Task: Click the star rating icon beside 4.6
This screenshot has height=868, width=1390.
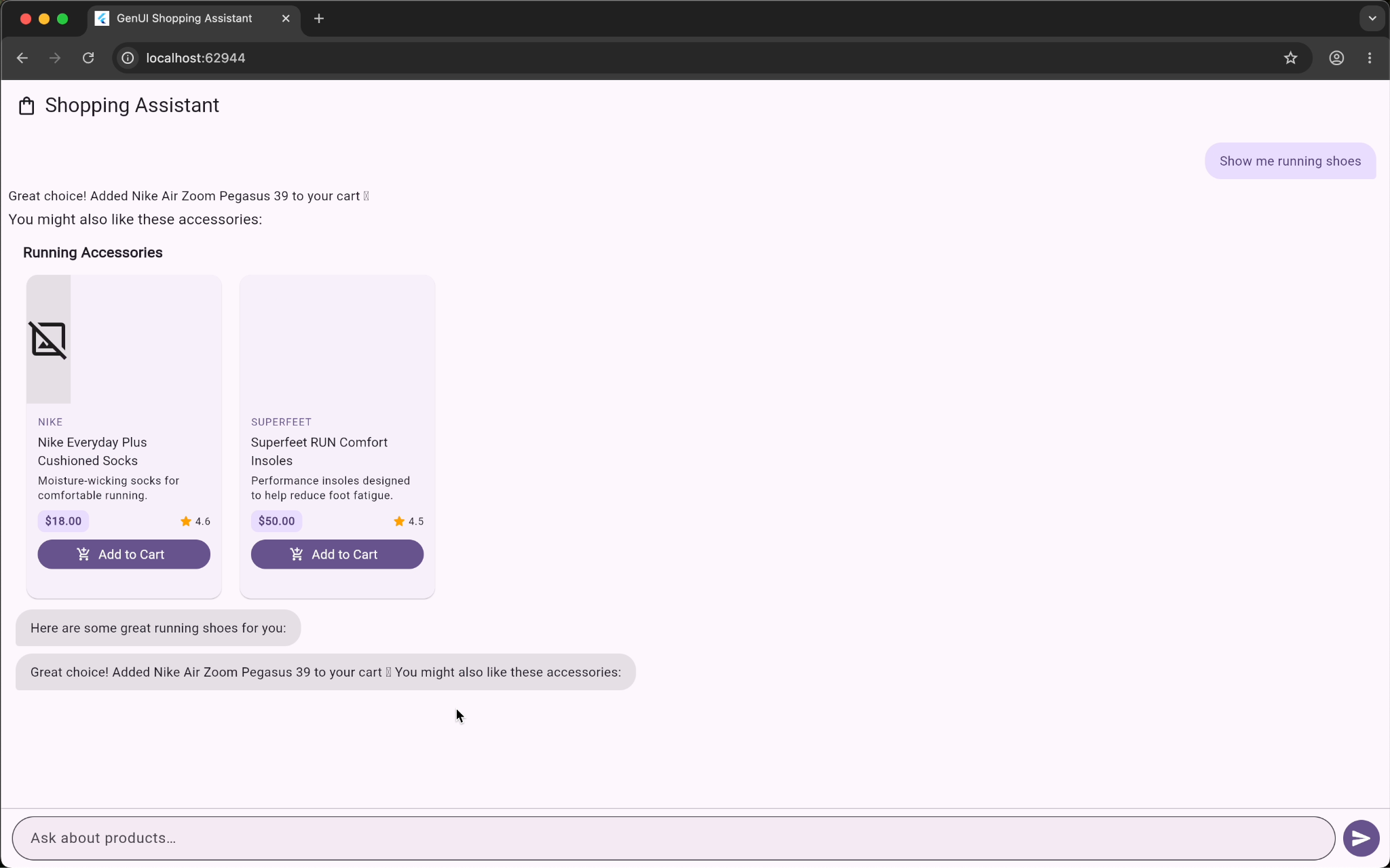Action: (185, 521)
